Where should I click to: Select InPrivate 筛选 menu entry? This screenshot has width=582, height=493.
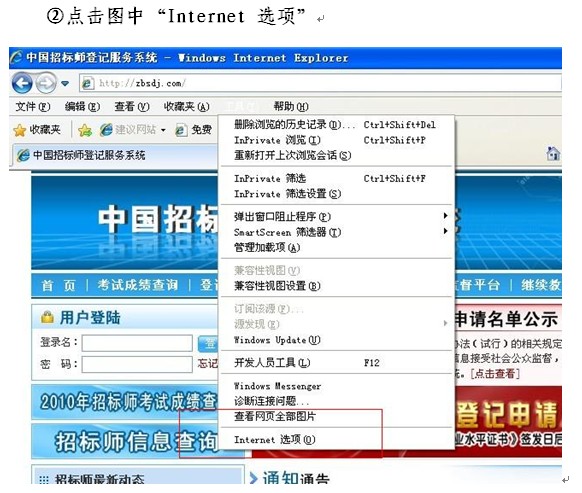336,179
